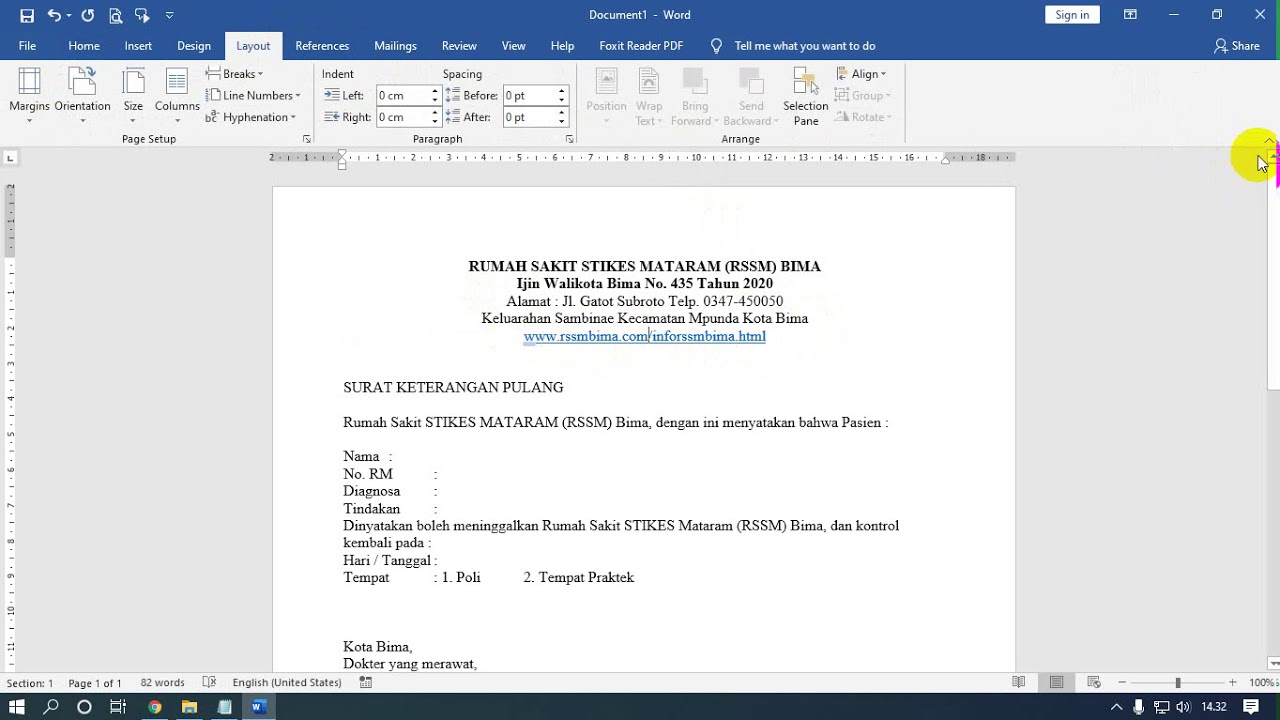
Task: Open the File menu
Action: pyautogui.click(x=27, y=46)
